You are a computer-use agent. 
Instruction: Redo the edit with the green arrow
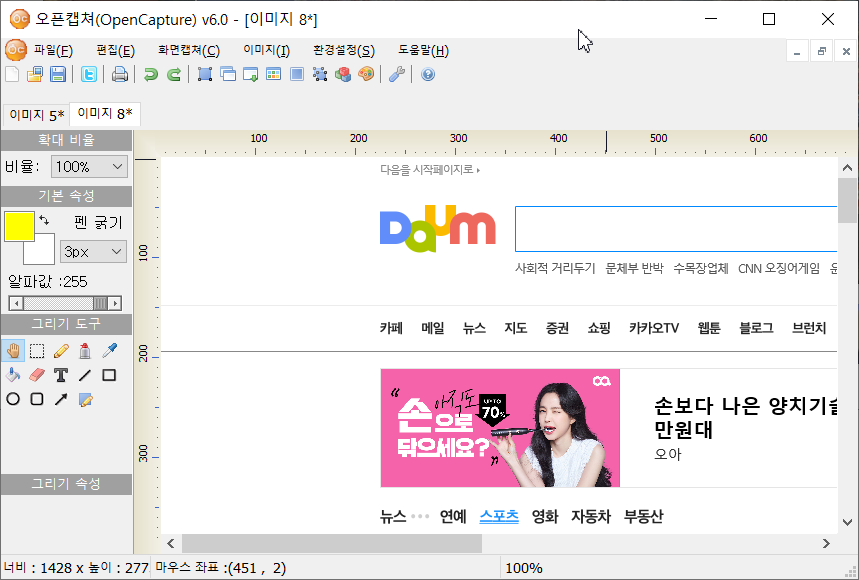[174, 74]
